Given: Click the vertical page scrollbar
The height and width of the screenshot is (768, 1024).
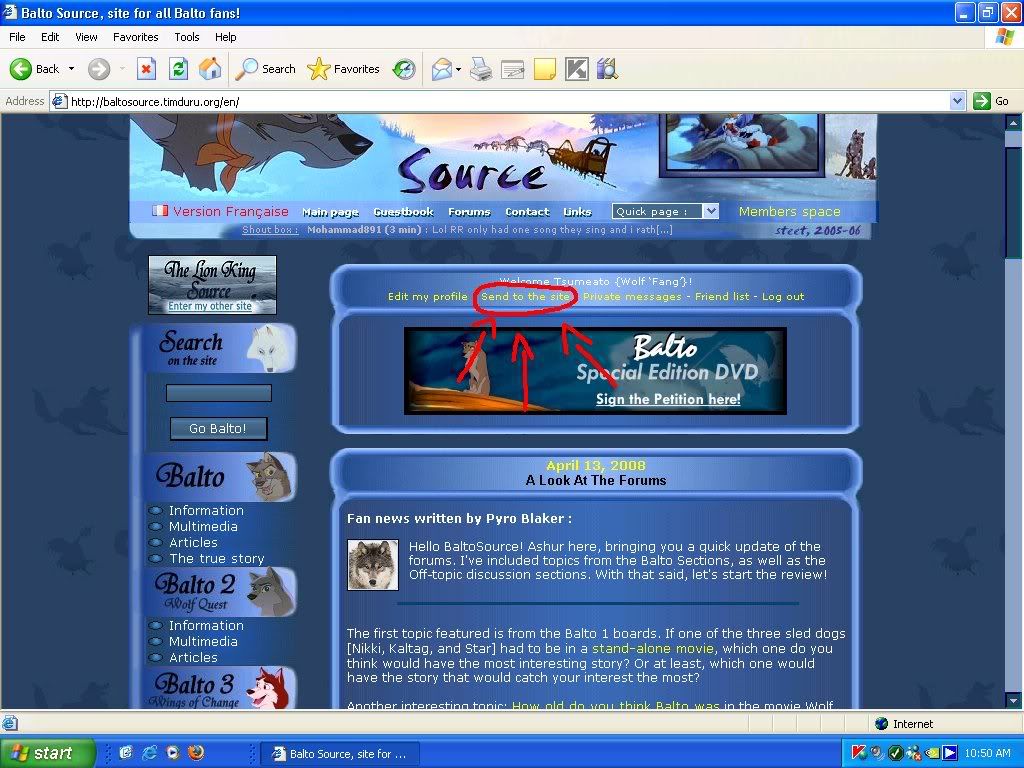Looking at the screenshot, I should (1013, 411).
